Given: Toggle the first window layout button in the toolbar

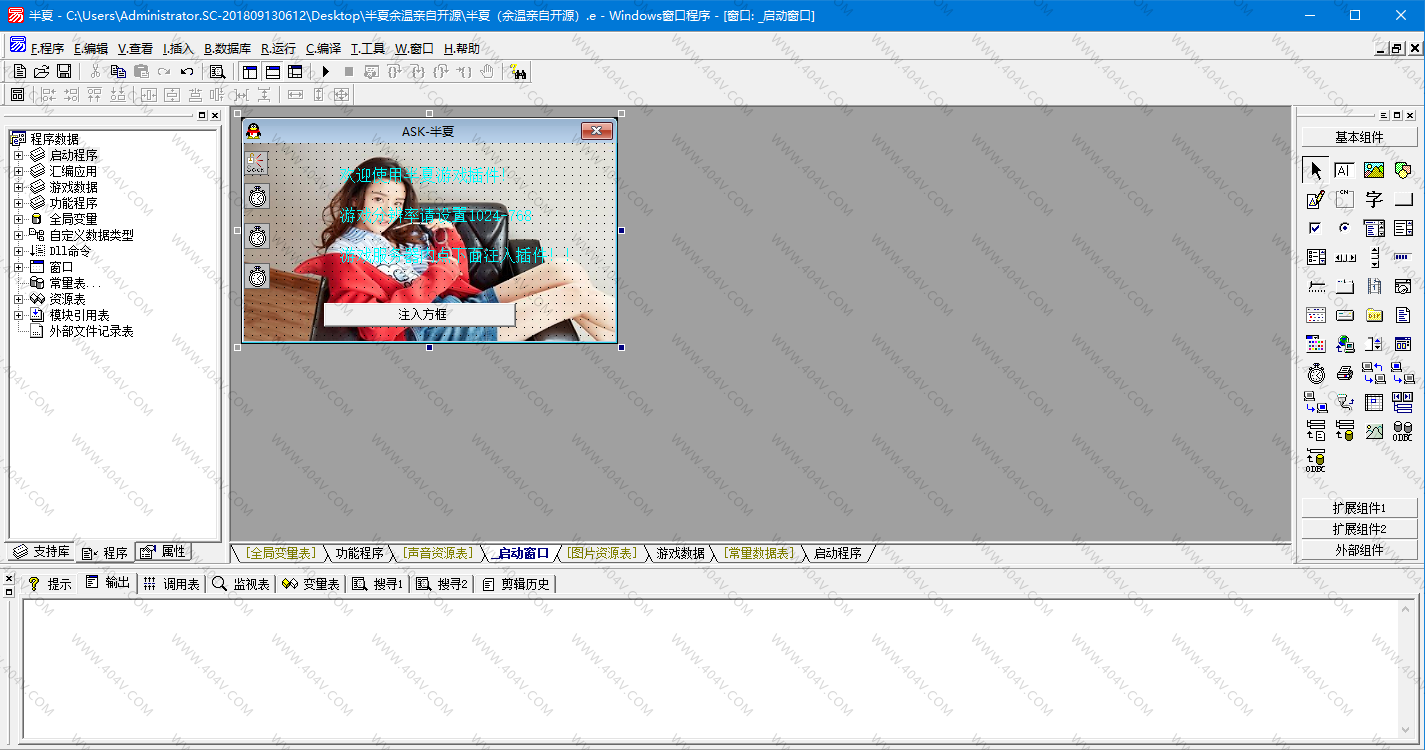Looking at the screenshot, I should [x=250, y=72].
